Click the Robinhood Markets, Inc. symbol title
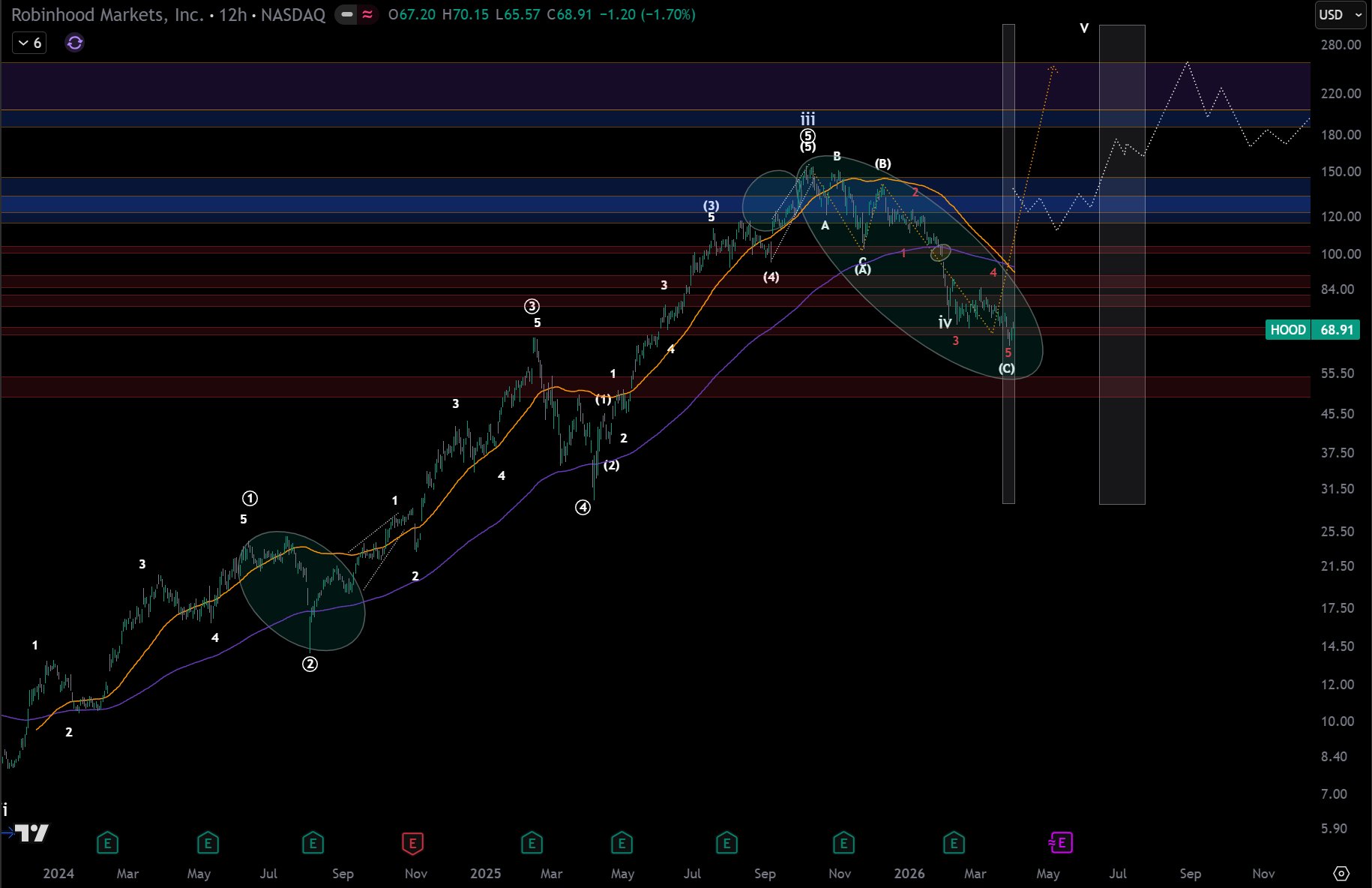The image size is (1372, 888). tap(107, 14)
